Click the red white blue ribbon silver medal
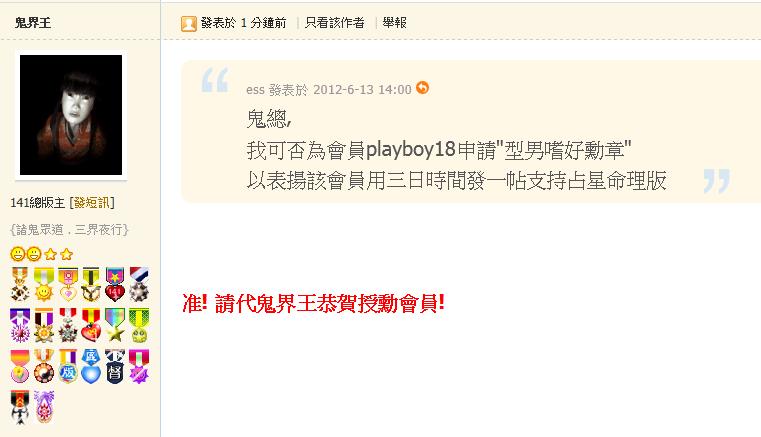761x437 pixels. (139, 284)
